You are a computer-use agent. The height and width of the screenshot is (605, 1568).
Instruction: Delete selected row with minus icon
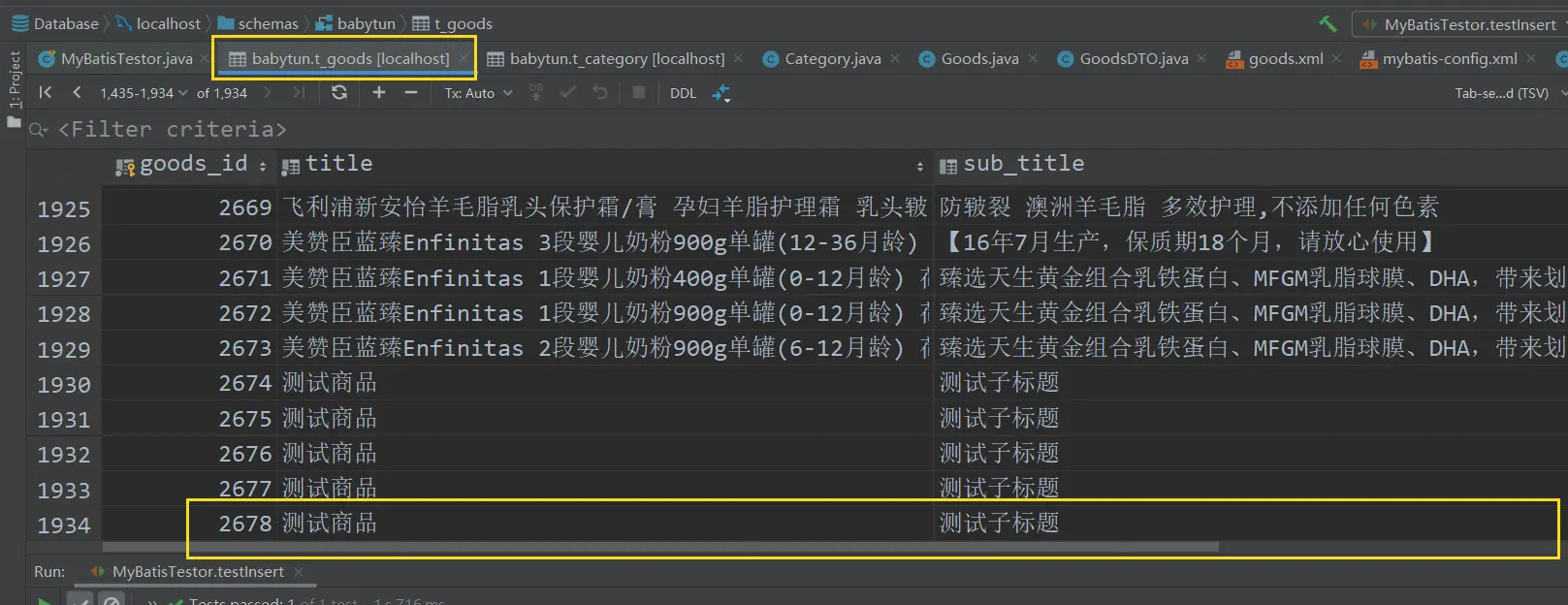(x=411, y=92)
